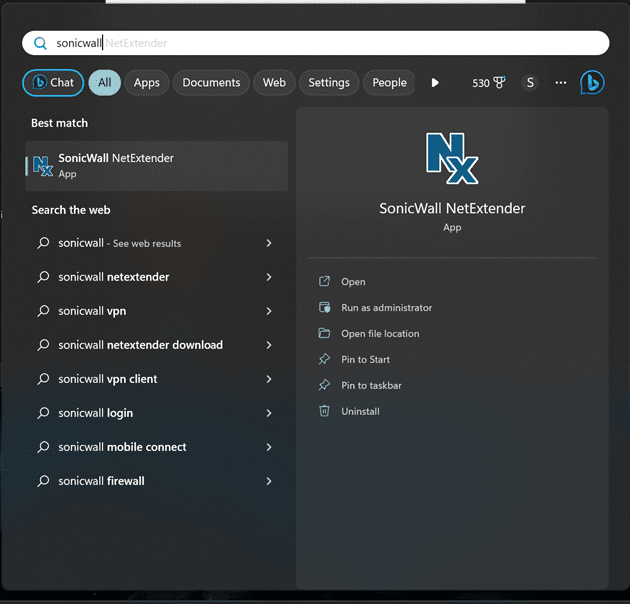The height and width of the screenshot is (604, 630).
Task: Click the SonicWall NetExtender title in the preview pane
Action: coord(452,208)
